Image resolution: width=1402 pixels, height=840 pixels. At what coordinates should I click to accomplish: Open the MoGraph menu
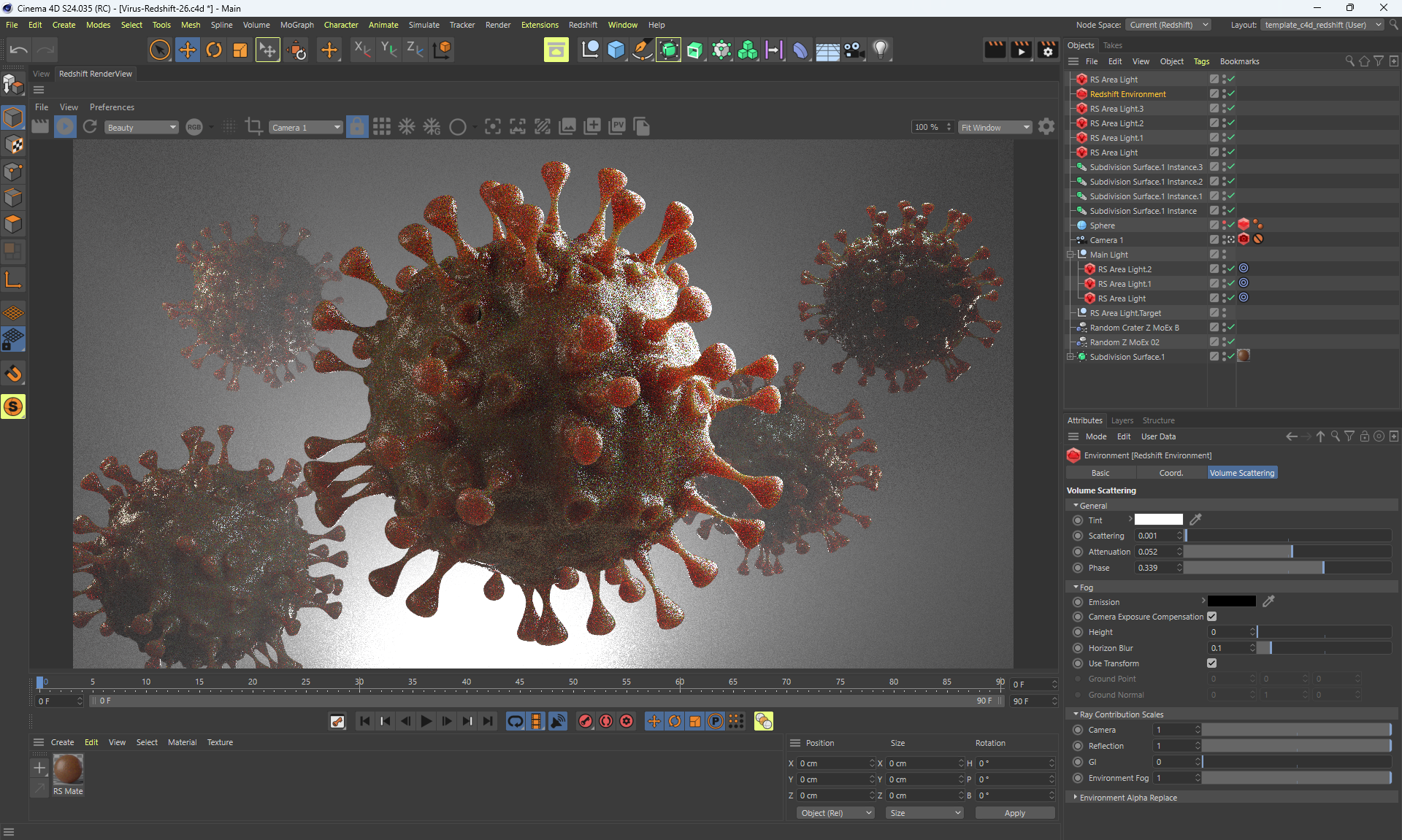pyautogui.click(x=296, y=25)
